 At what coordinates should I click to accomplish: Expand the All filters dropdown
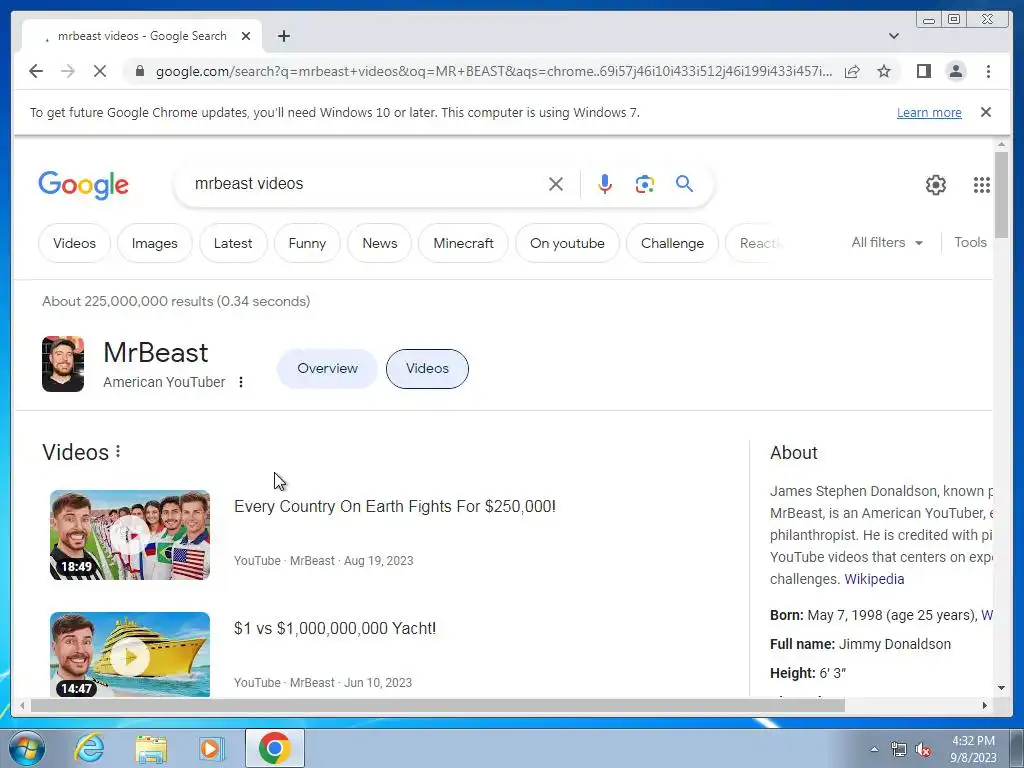click(x=887, y=243)
